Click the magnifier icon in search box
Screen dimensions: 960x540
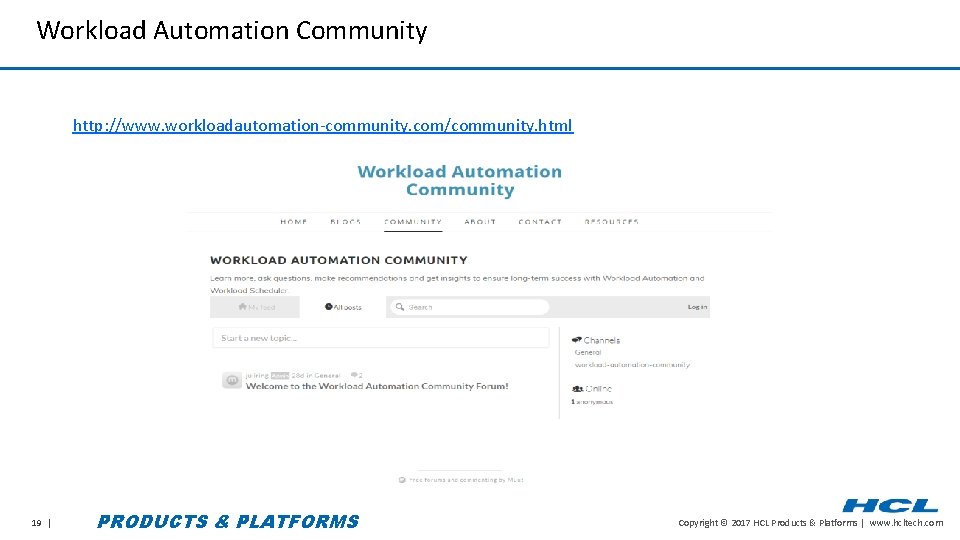[400, 307]
